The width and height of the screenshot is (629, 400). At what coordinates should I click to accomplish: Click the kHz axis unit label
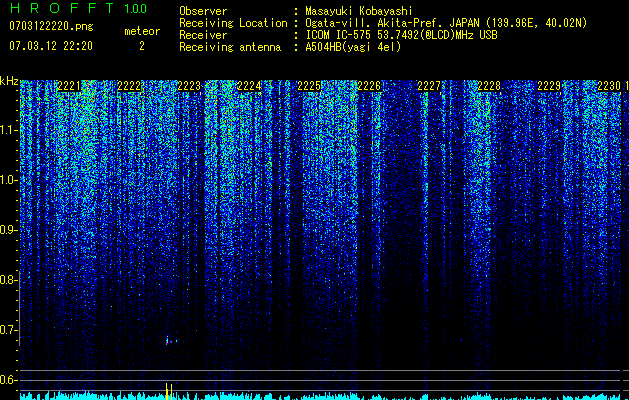point(9,81)
